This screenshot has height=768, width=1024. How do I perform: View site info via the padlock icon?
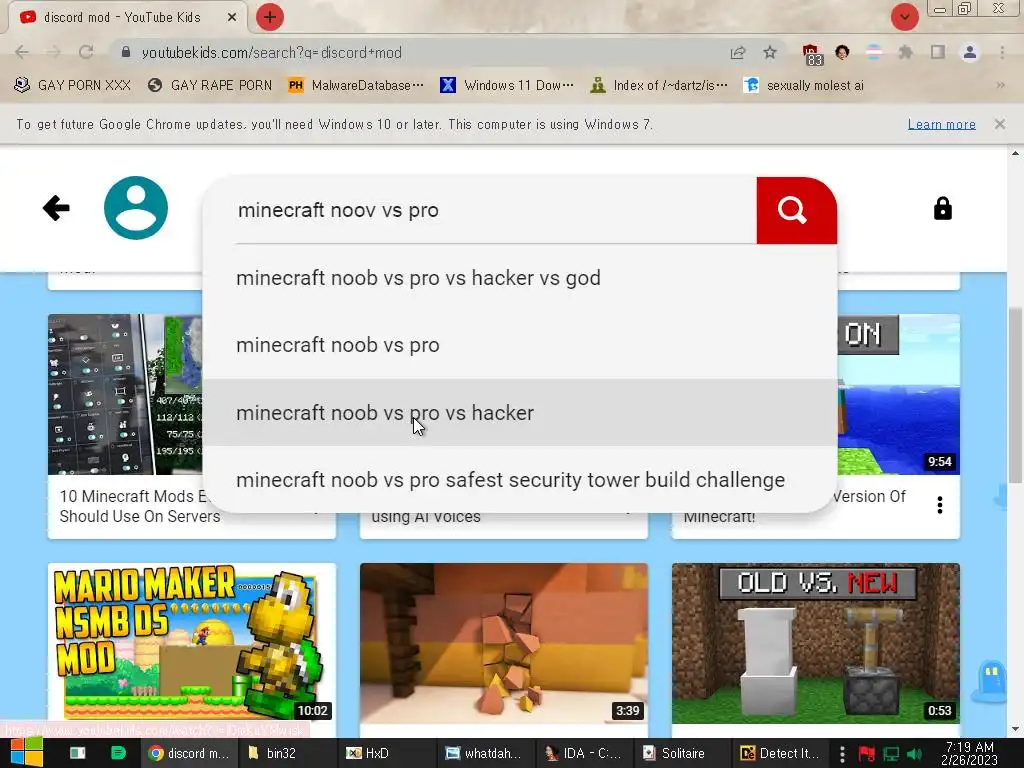coord(126,52)
